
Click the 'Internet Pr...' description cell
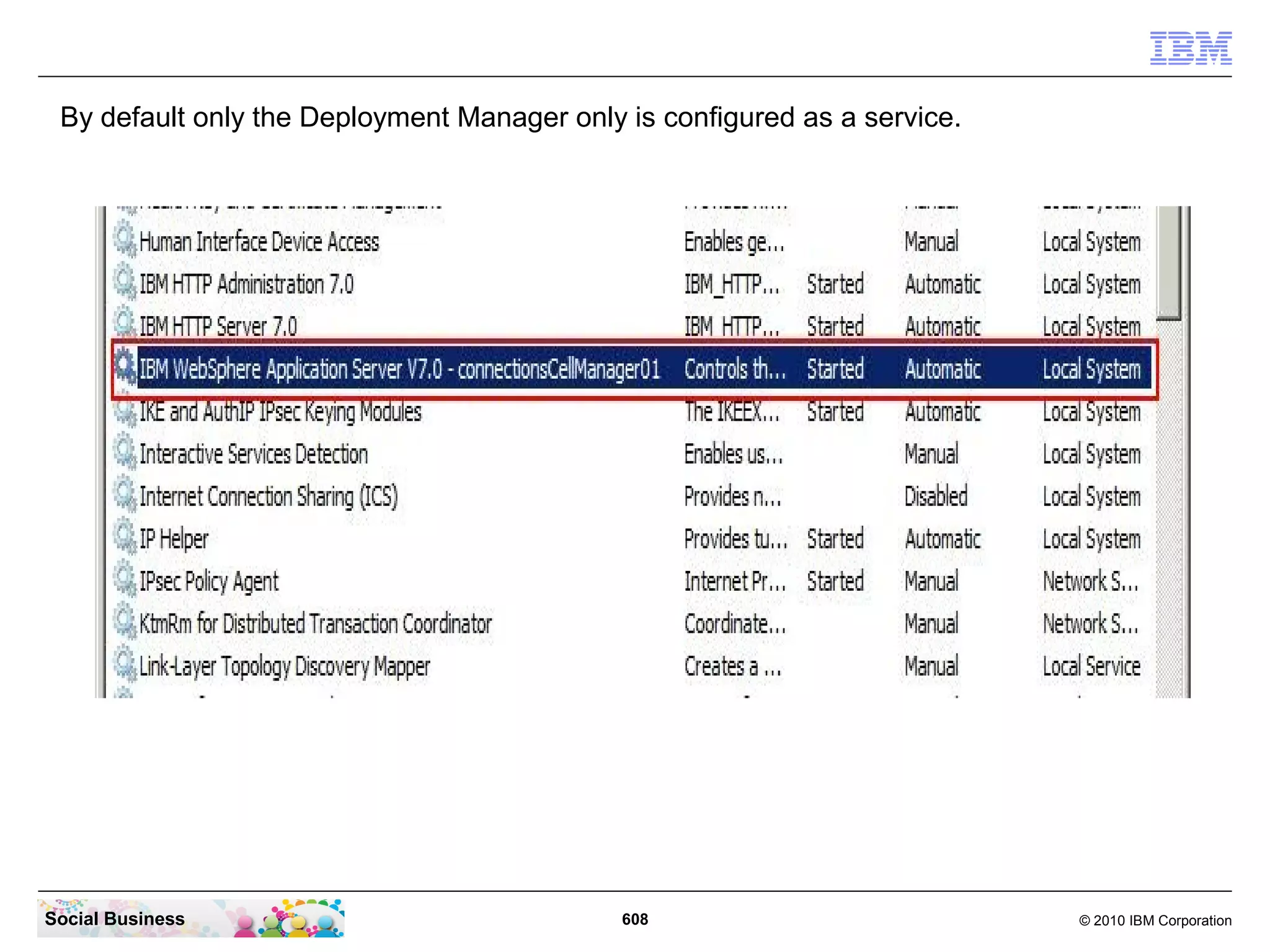(x=735, y=581)
